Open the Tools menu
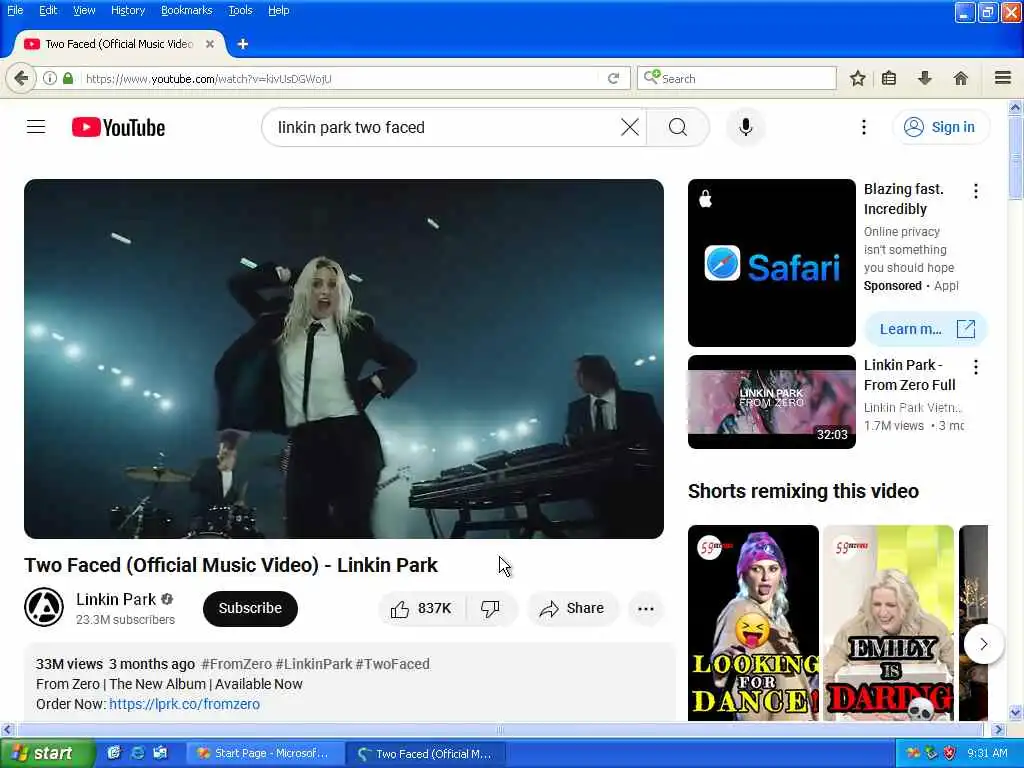The height and width of the screenshot is (768, 1024). 240,10
